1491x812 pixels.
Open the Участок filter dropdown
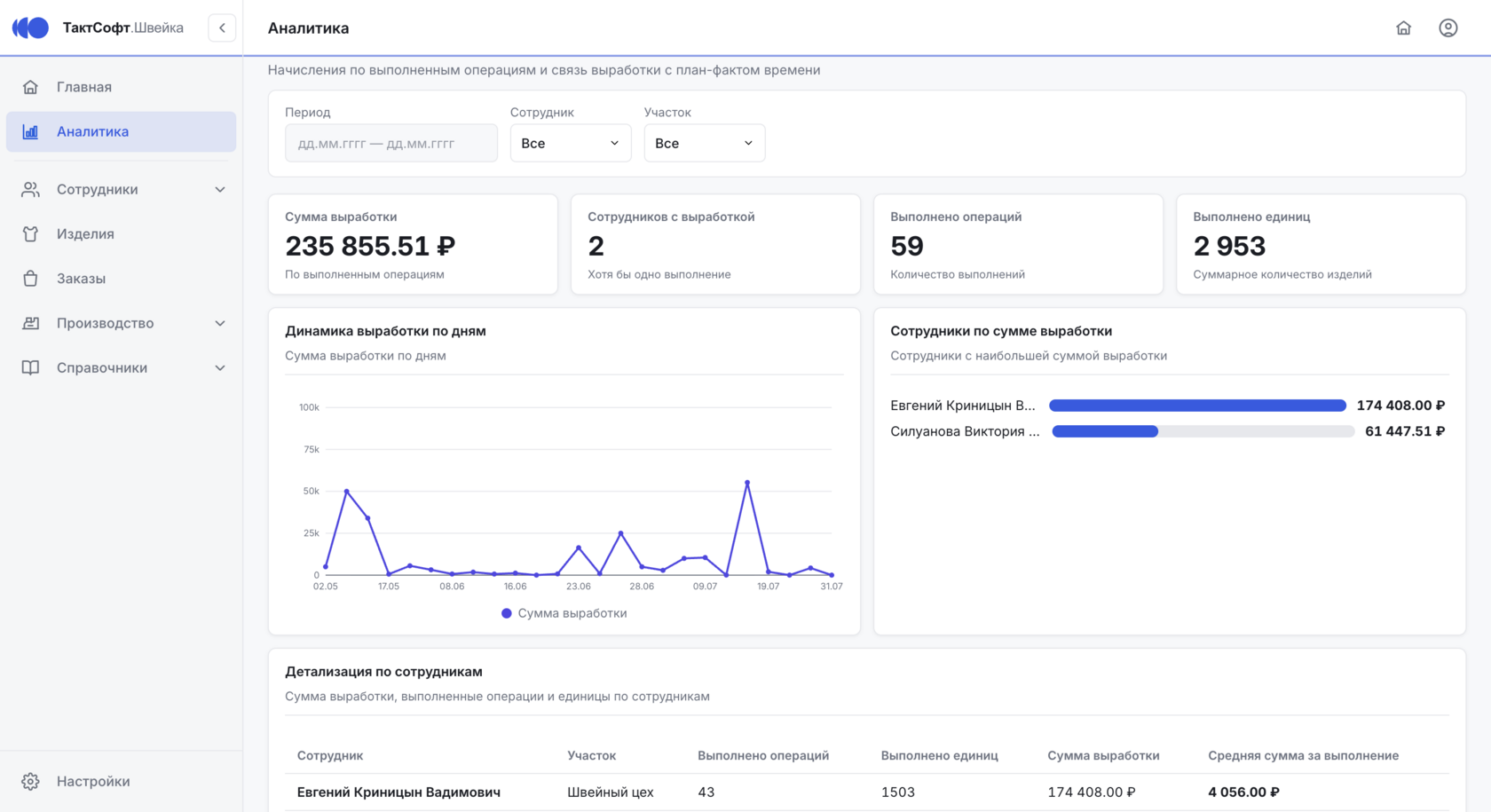[x=705, y=143]
